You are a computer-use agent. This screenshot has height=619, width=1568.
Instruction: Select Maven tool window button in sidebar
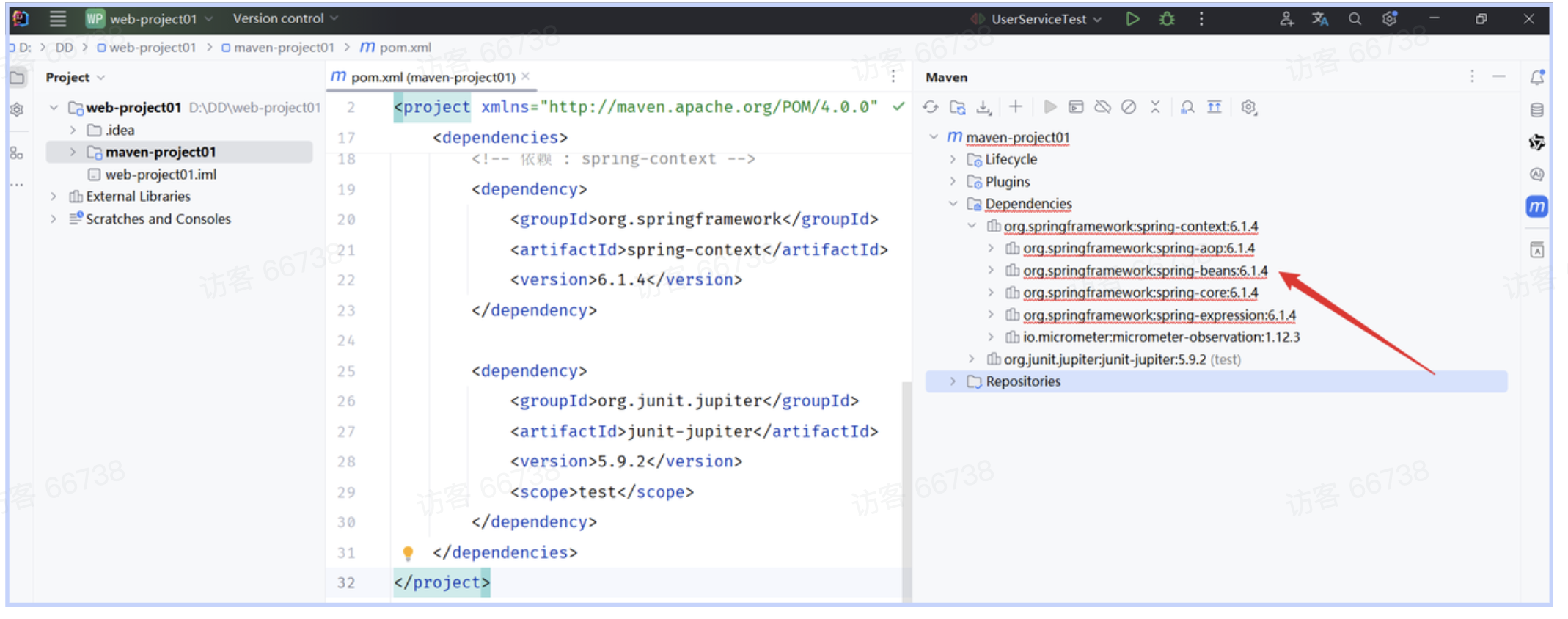[x=1537, y=207]
